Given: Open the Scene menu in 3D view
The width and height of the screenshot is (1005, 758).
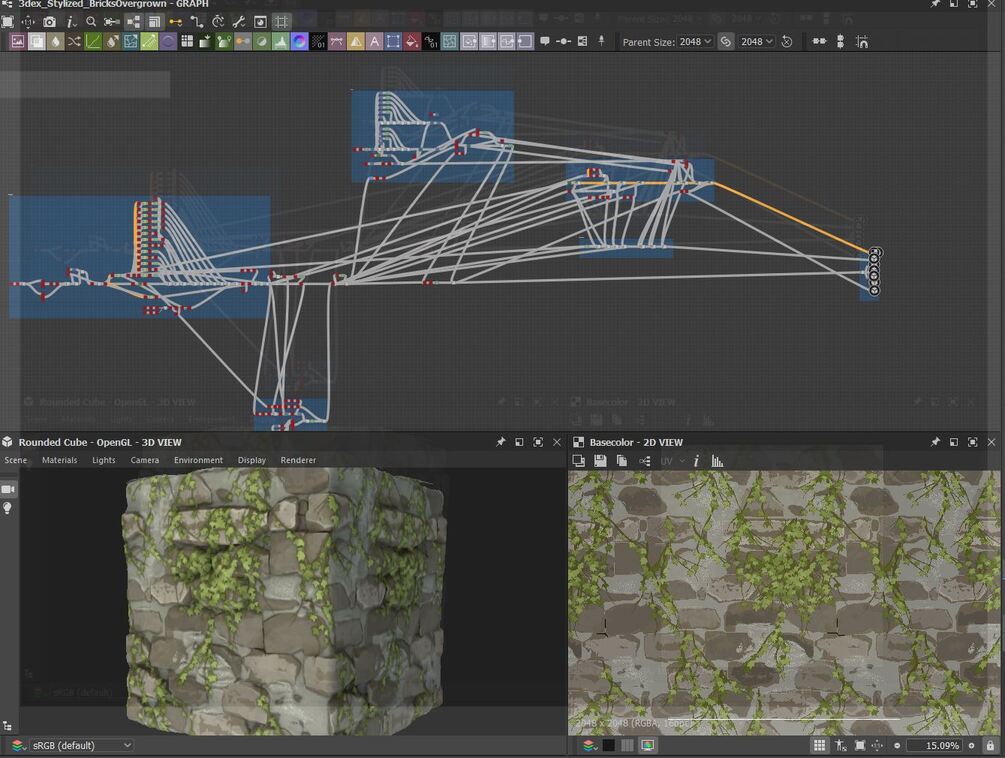Looking at the screenshot, I should (x=15, y=460).
